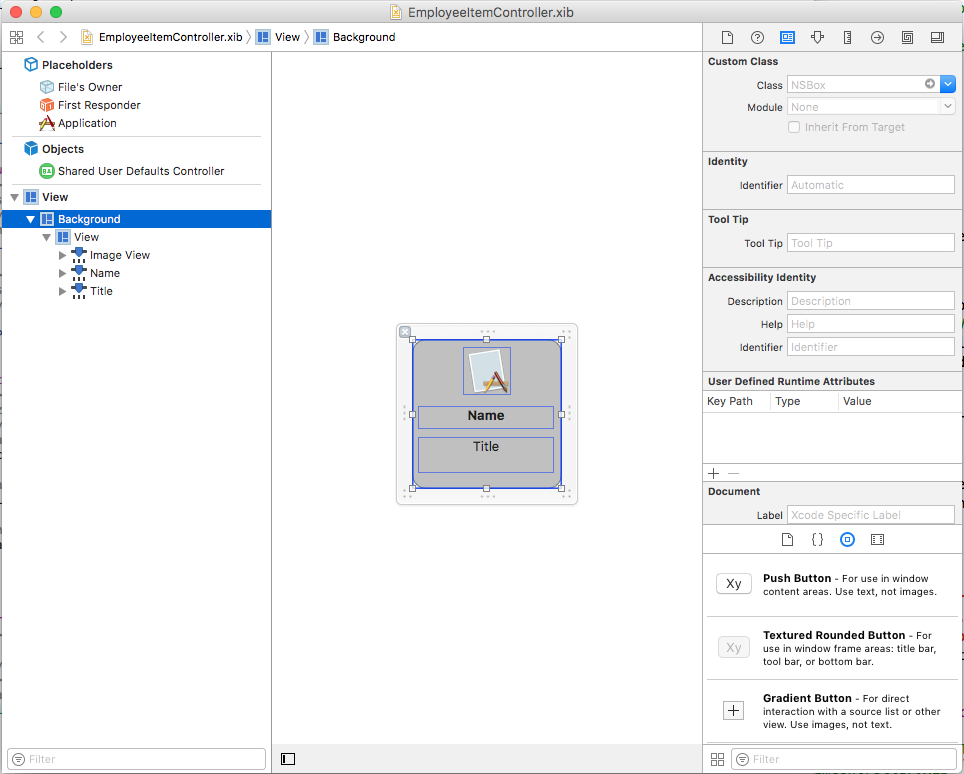Show the Object library
The image size is (964, 774).
click(847, 540)
